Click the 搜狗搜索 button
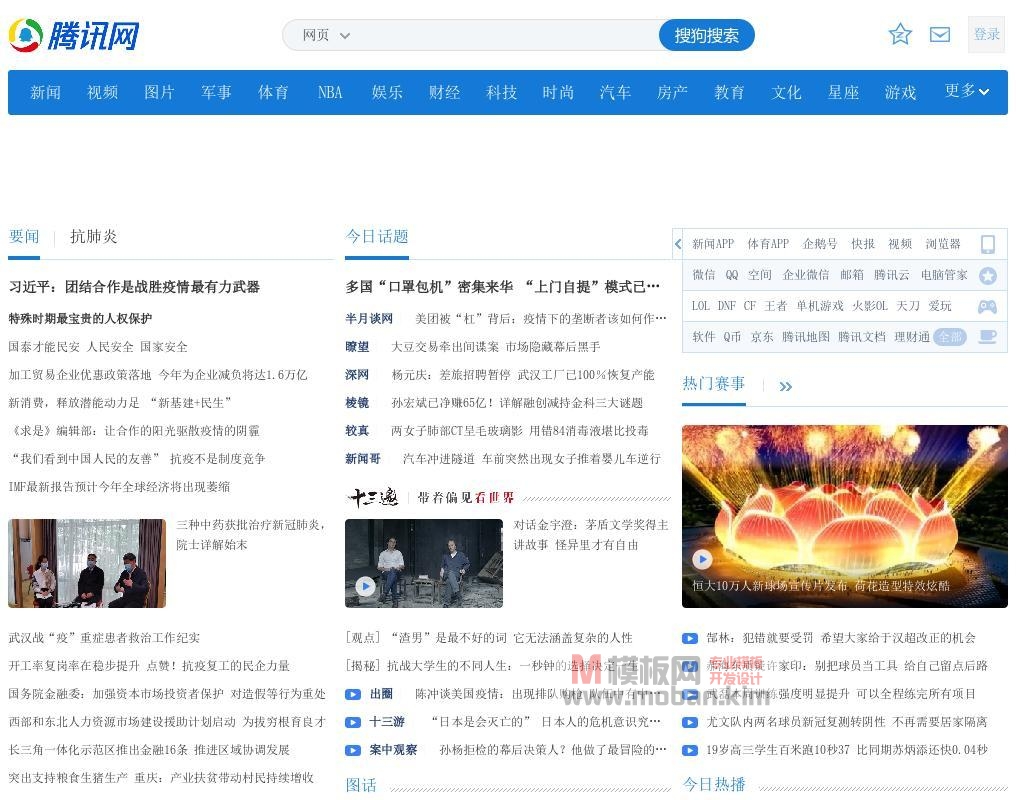Screen dimensions: 1016x800 tap(706, 35)
